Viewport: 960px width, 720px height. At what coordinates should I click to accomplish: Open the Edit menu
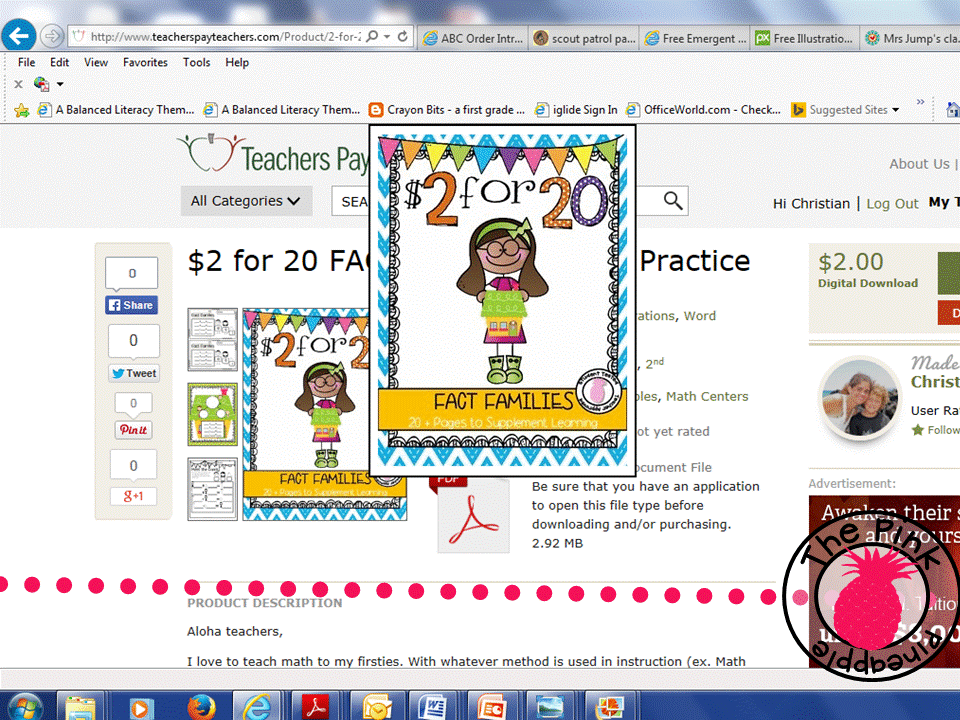(x=59, y=62)
